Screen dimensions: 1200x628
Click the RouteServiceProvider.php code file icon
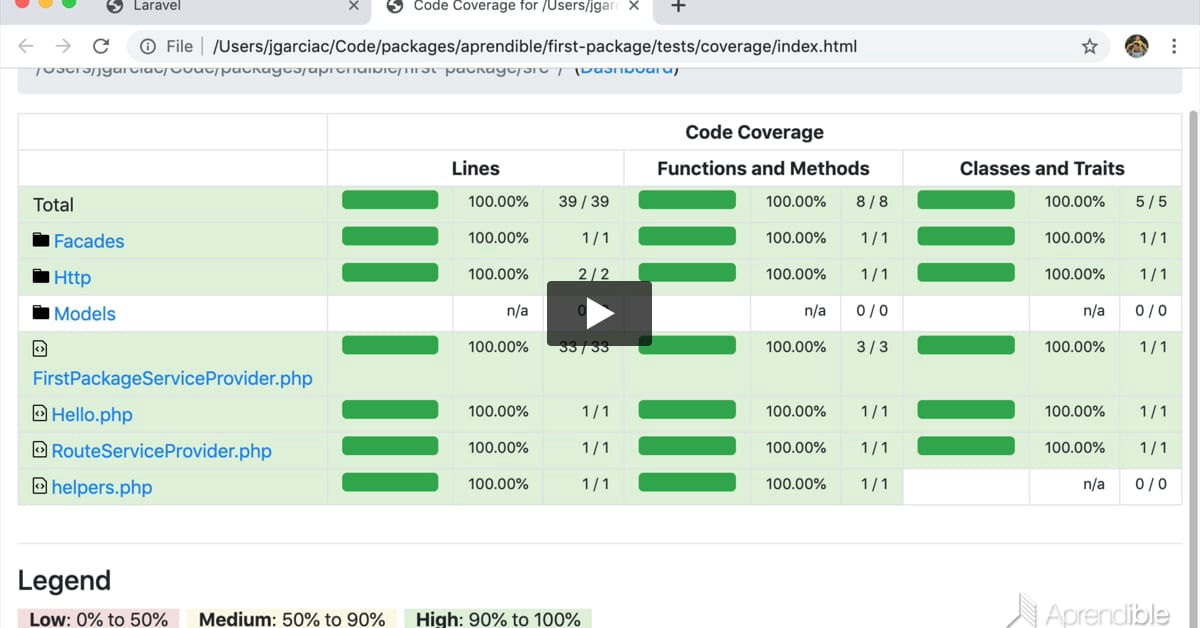pyautogui.click(x=40, y=450)
